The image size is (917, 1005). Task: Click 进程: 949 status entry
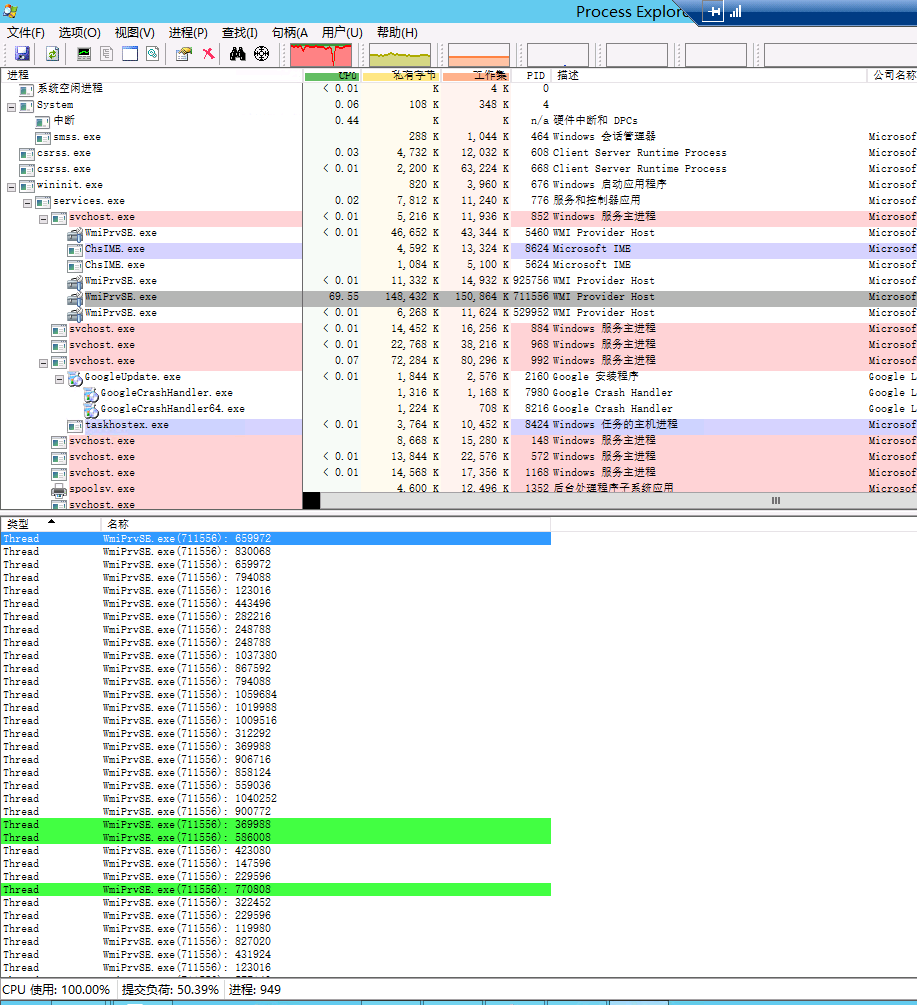(255, 990)
